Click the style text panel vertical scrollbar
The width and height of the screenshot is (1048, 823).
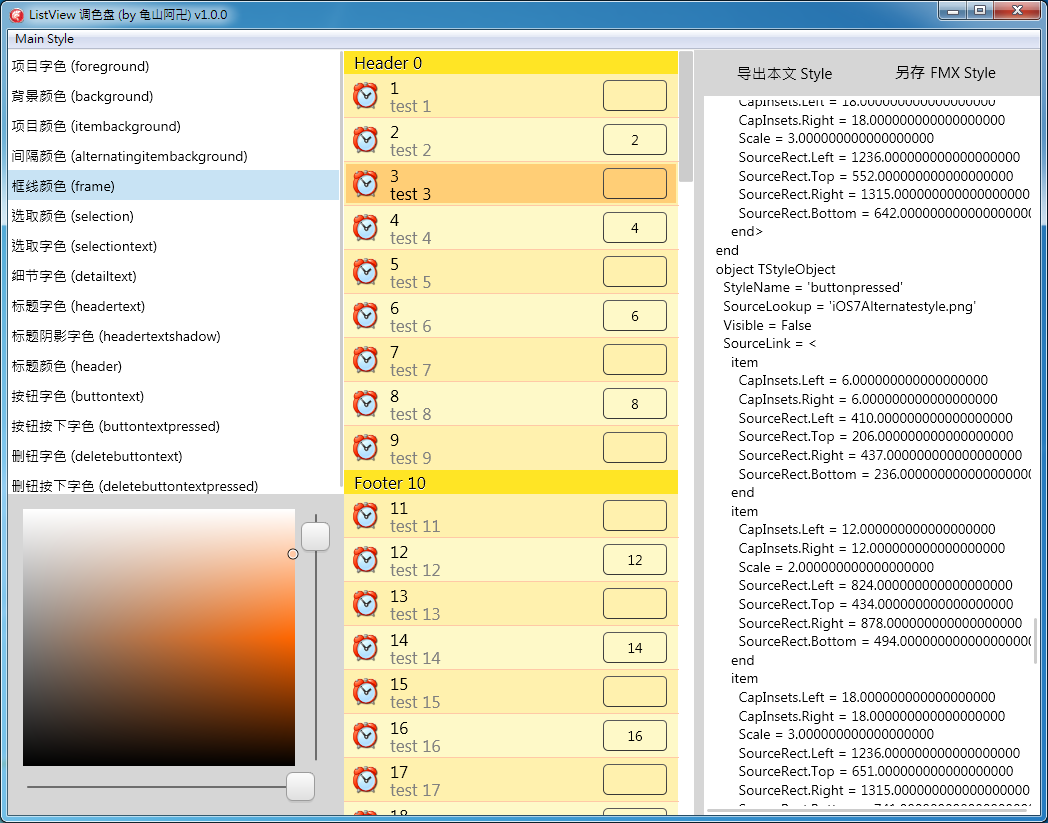point(1035,640)
